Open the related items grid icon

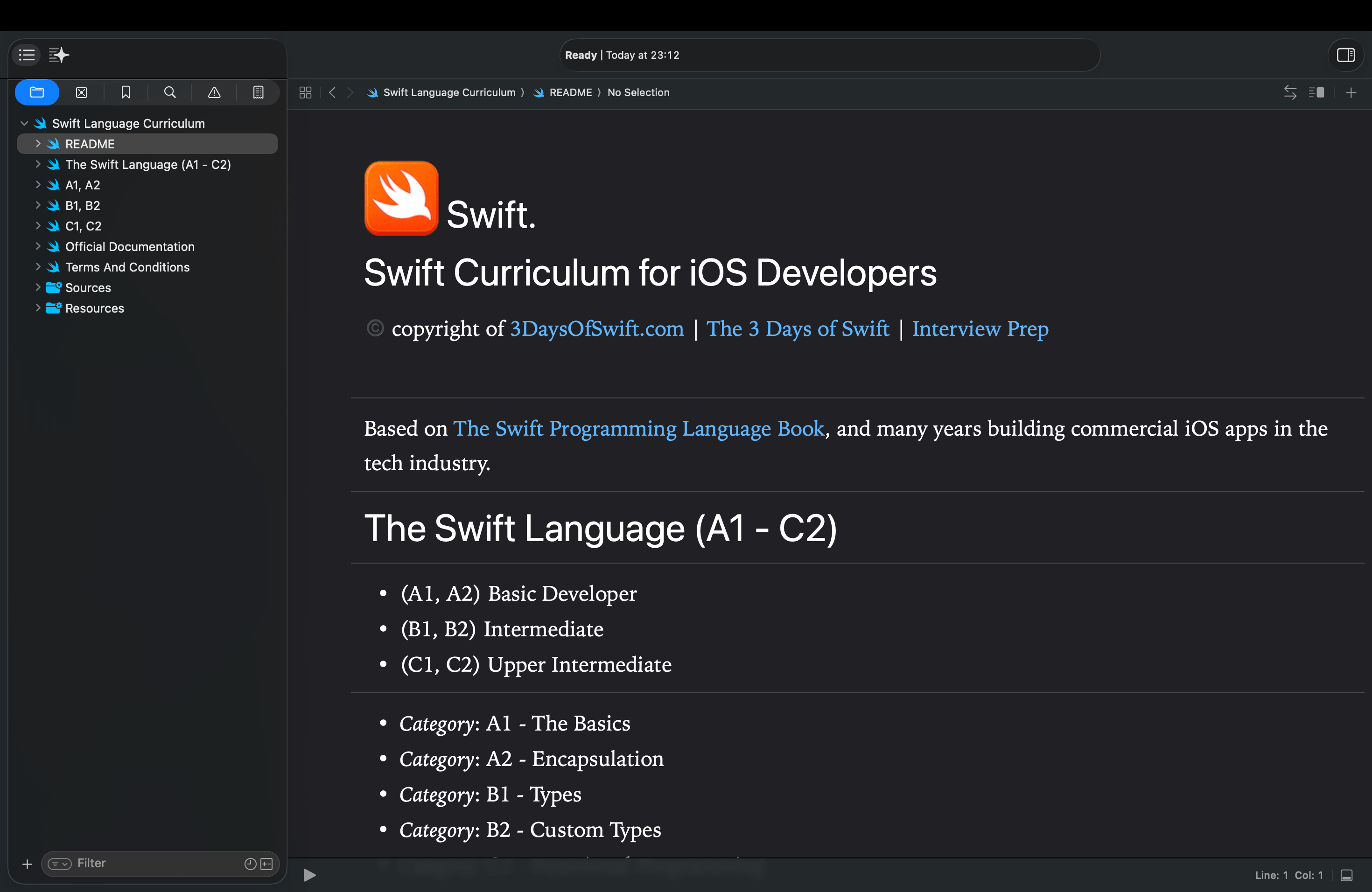(305, 92)
